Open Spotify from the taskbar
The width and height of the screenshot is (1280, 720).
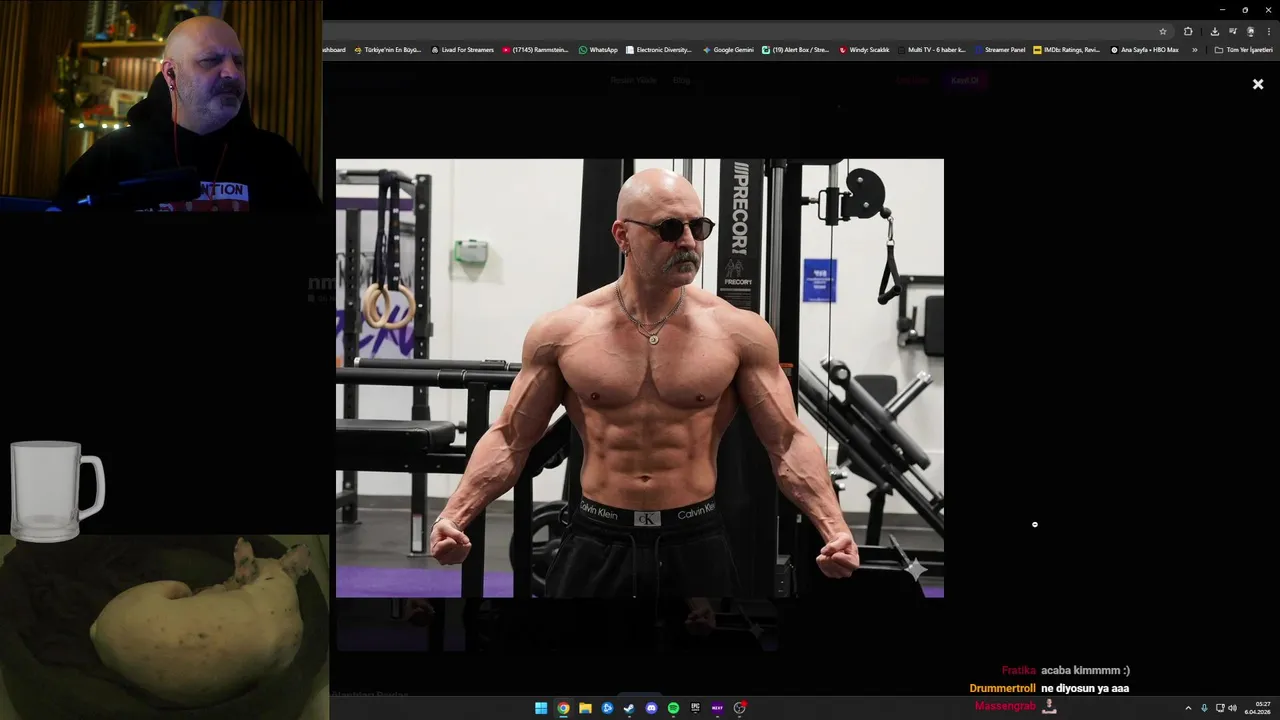[673, 708]
